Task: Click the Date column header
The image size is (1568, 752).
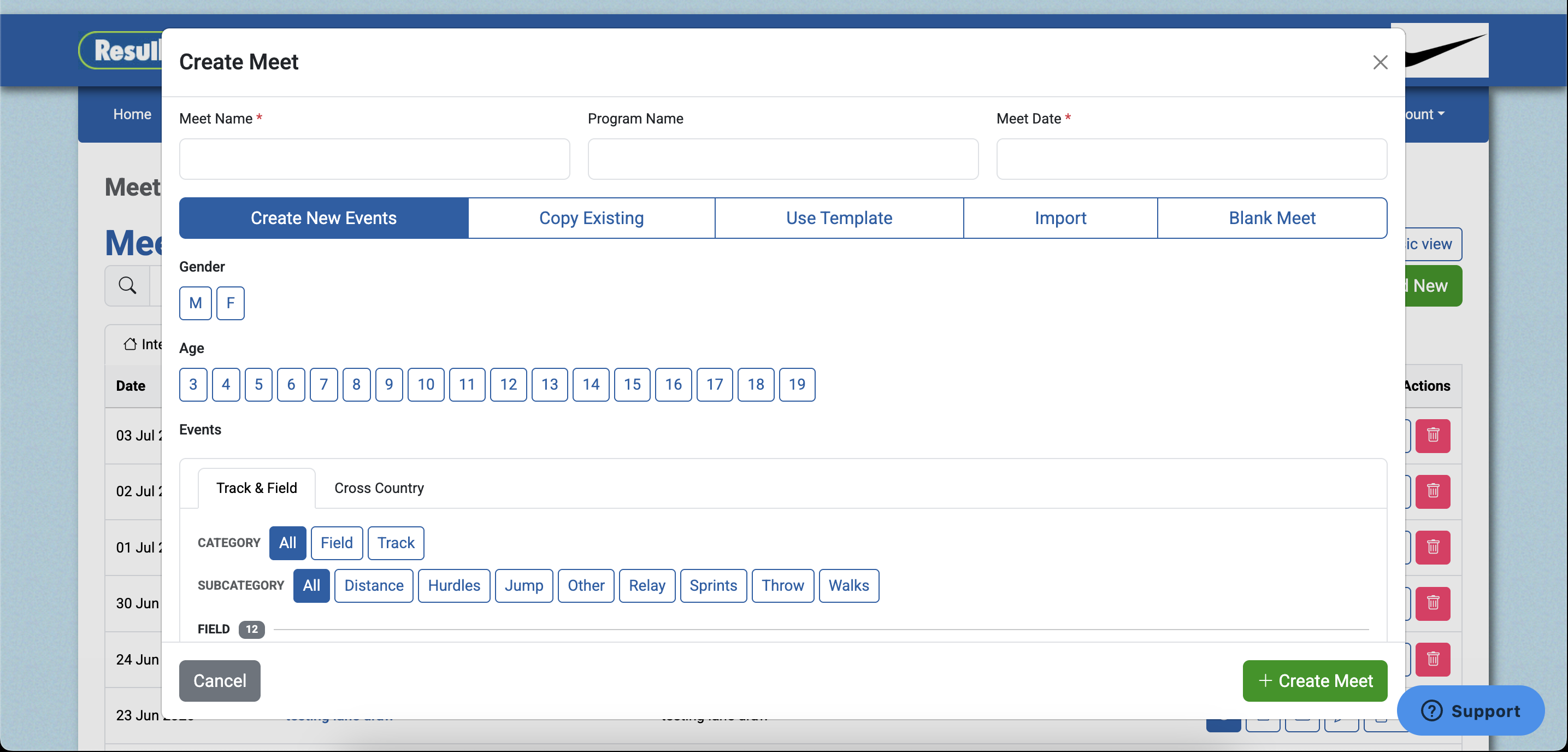Action: point(131,386)
